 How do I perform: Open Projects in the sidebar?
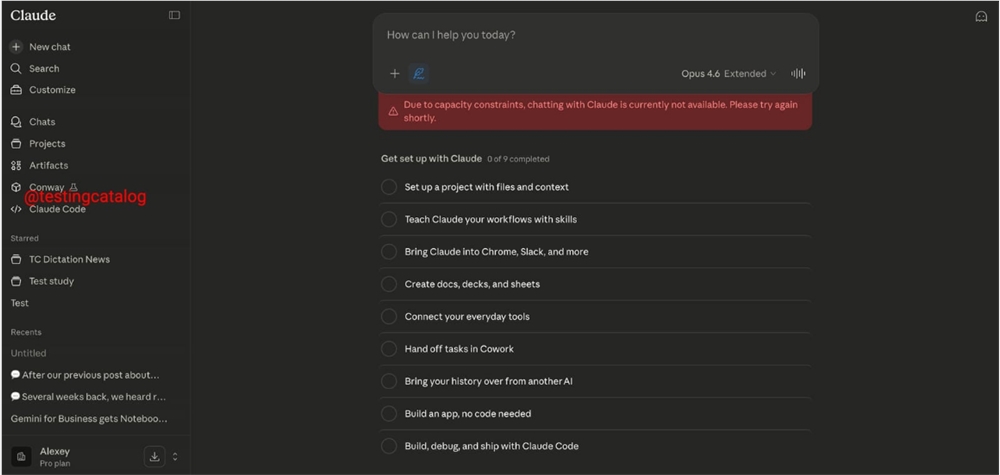47,144
